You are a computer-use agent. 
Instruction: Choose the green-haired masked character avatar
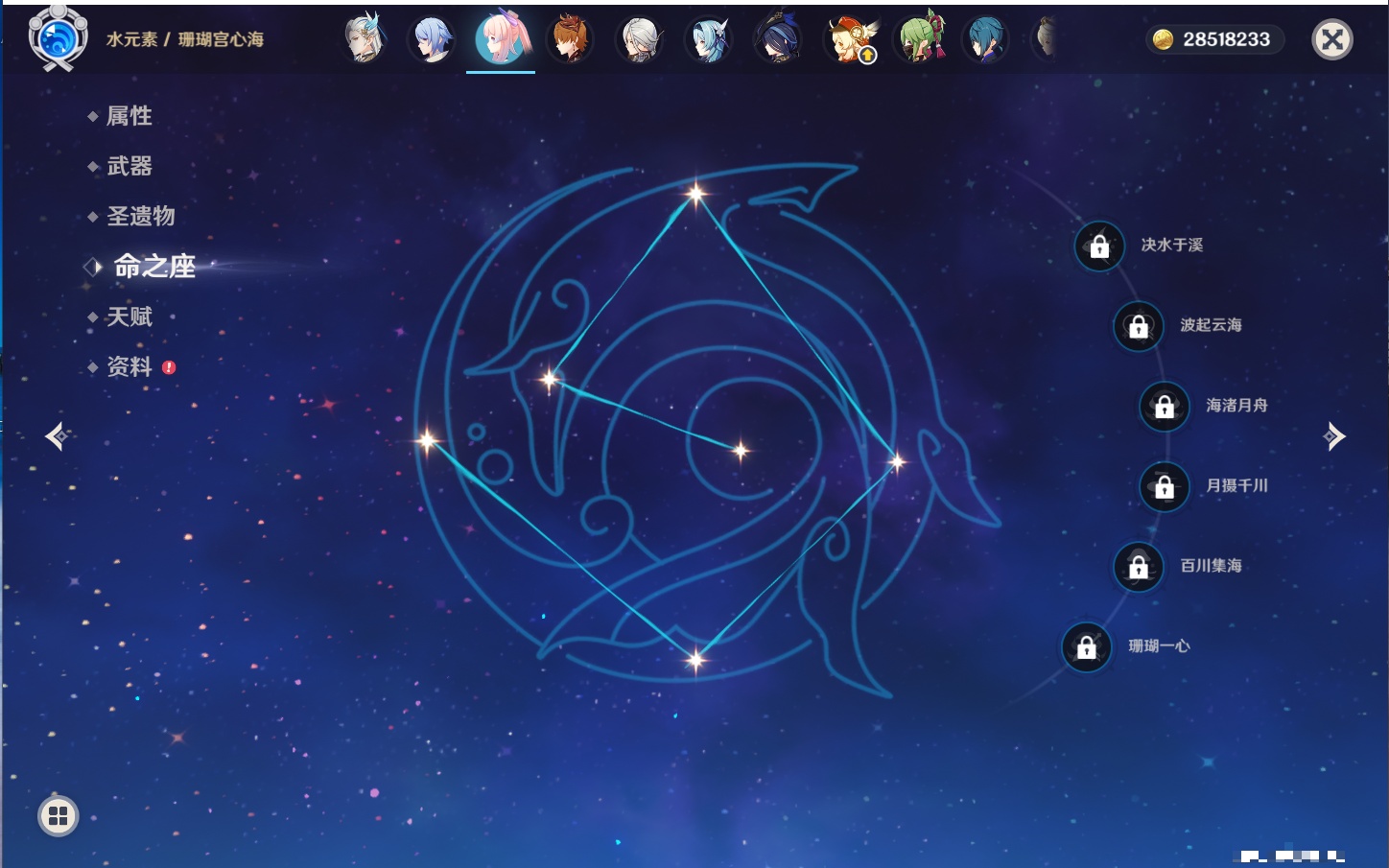[919, 39]
